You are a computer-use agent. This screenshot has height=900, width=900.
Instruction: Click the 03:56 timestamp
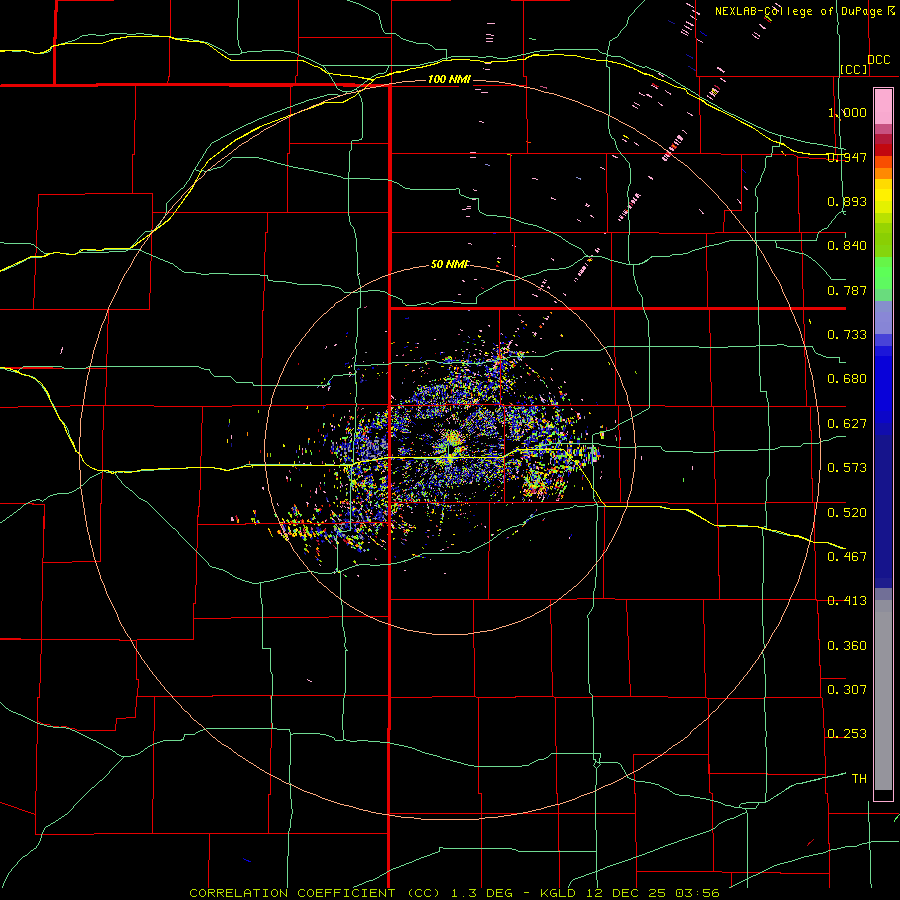pyautogui.click(x=697, y=893)
